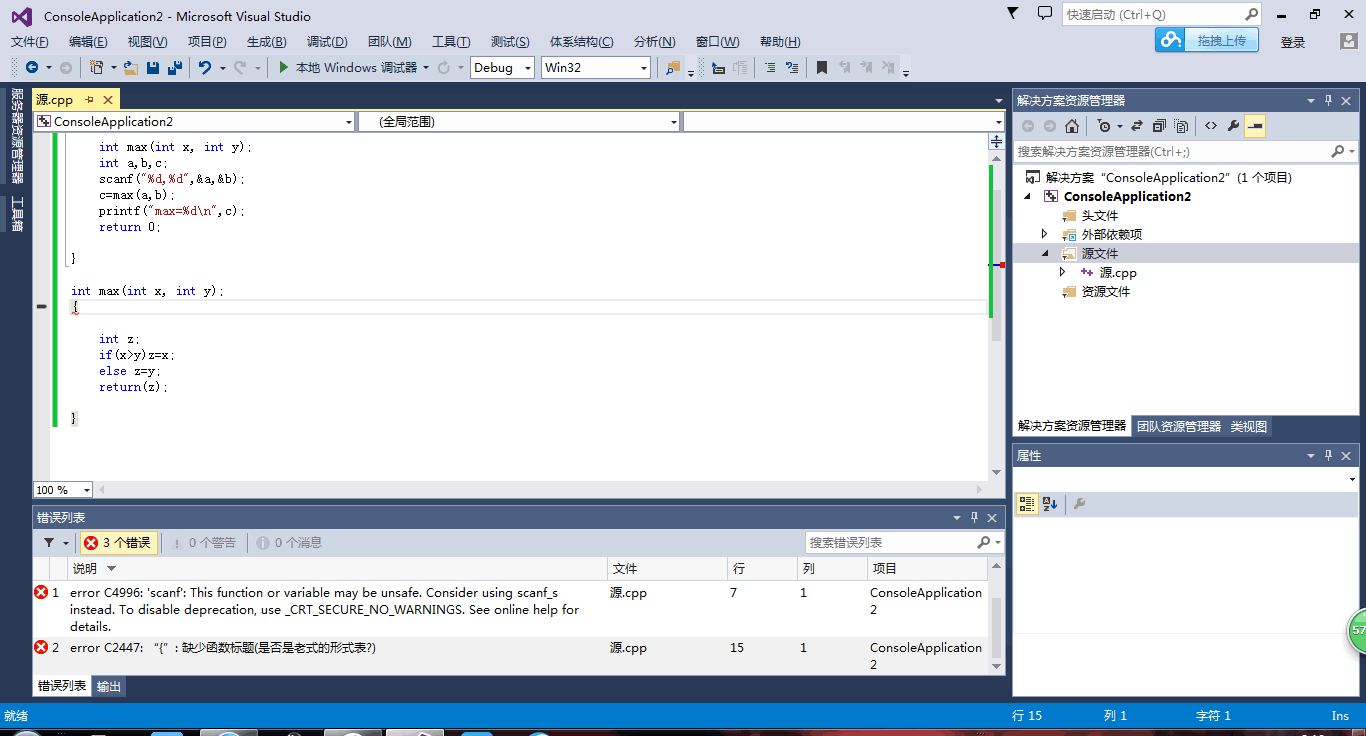Open the 调试(D) menu
Screen dimensions: 1366x736
327,41
